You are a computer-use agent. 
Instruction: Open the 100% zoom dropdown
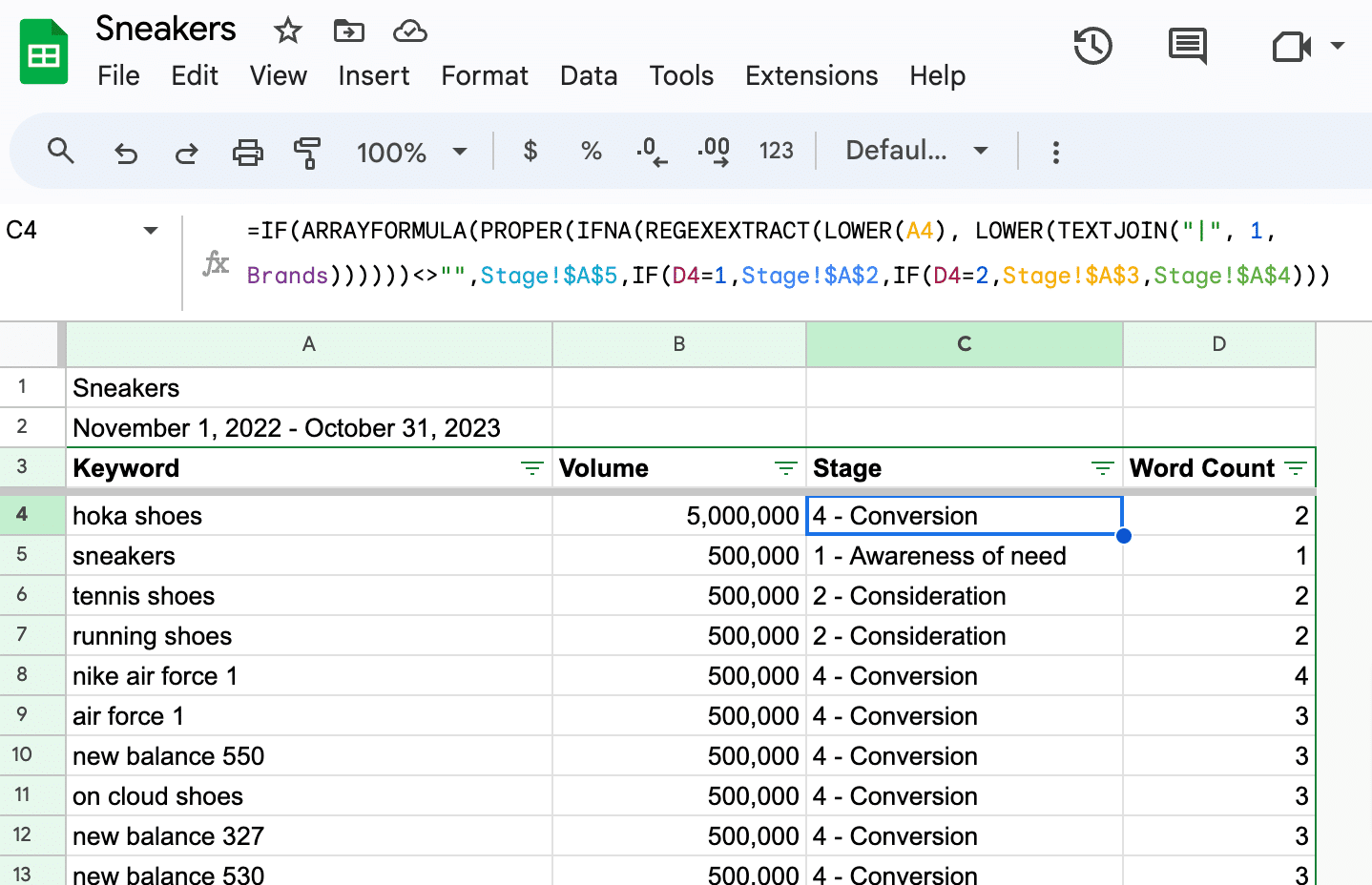[412, 152]
